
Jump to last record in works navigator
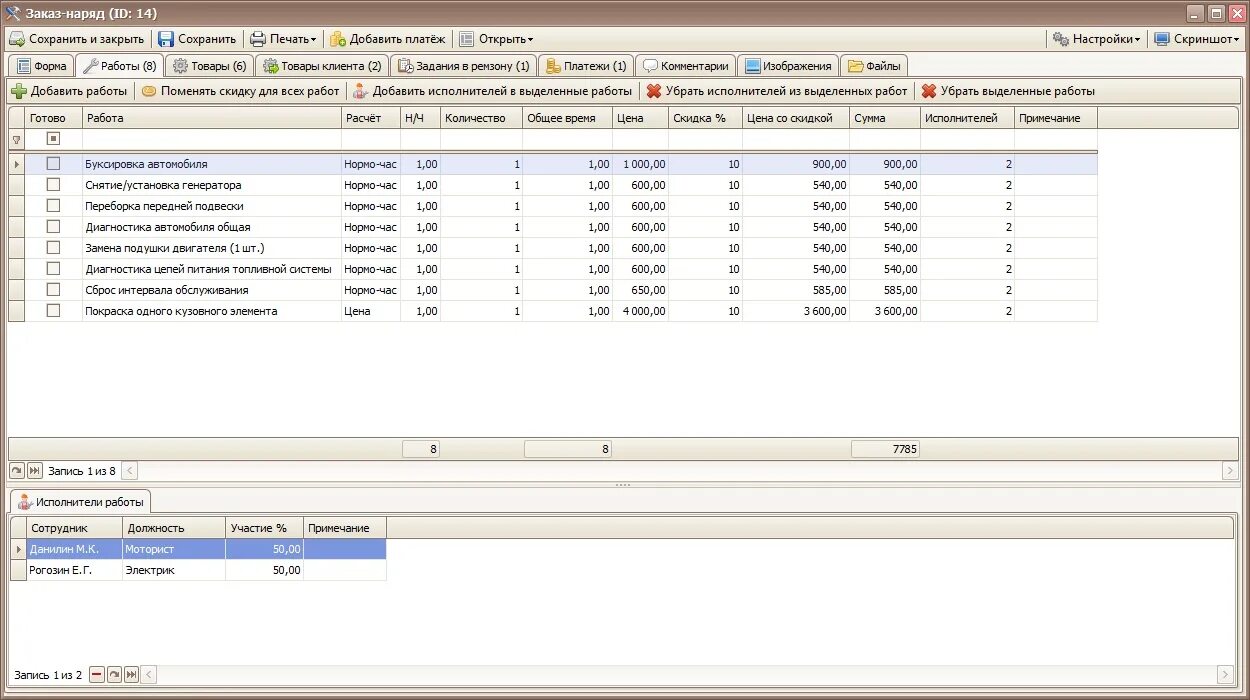[34, 470]
